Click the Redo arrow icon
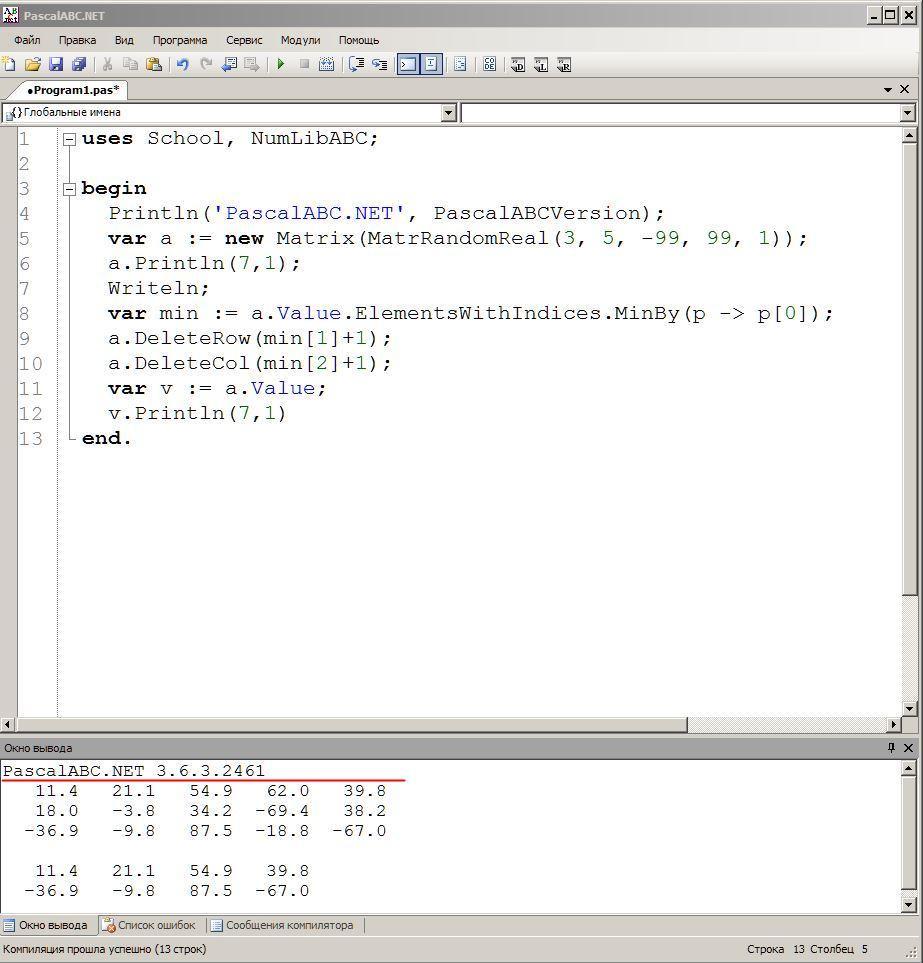This screenshot has width=923, height=963. pos(206,64)
